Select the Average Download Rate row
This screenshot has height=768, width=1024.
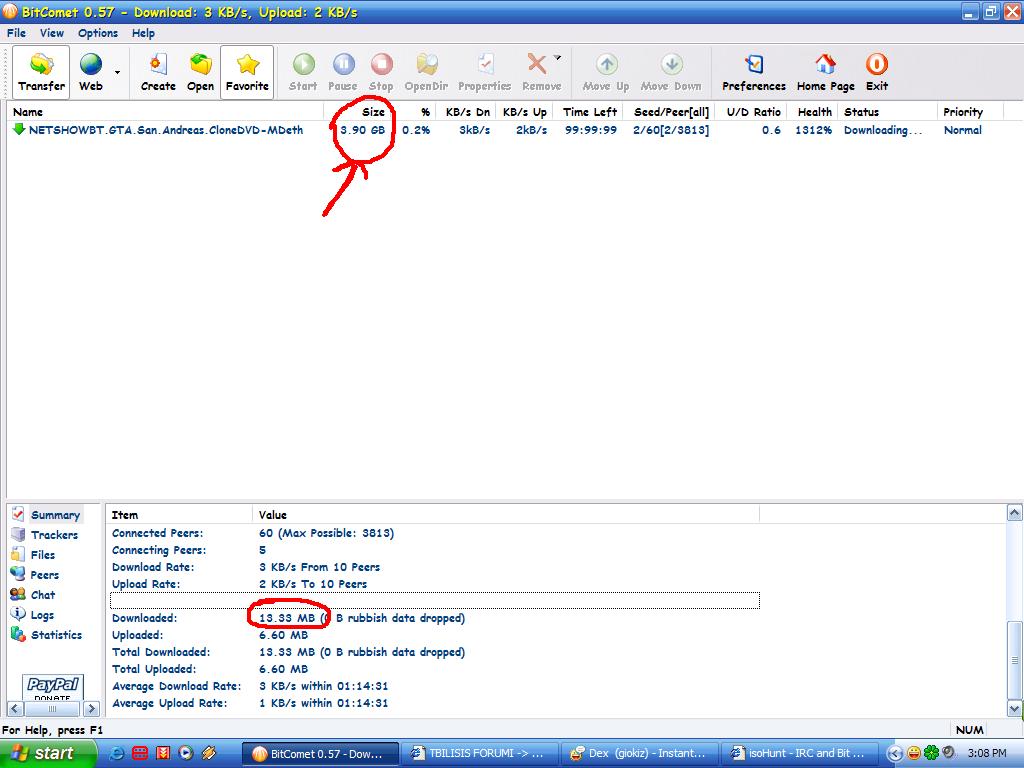click(x=434, y=686)
